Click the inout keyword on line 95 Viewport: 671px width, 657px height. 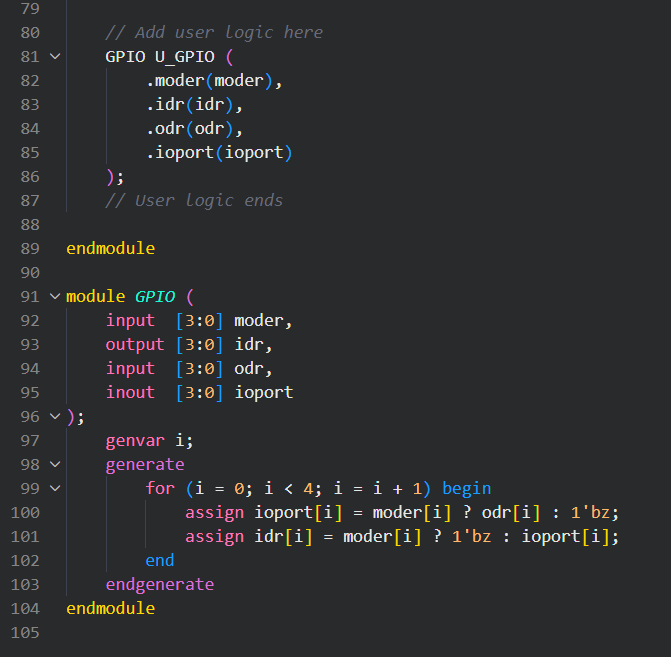point(130,393)
